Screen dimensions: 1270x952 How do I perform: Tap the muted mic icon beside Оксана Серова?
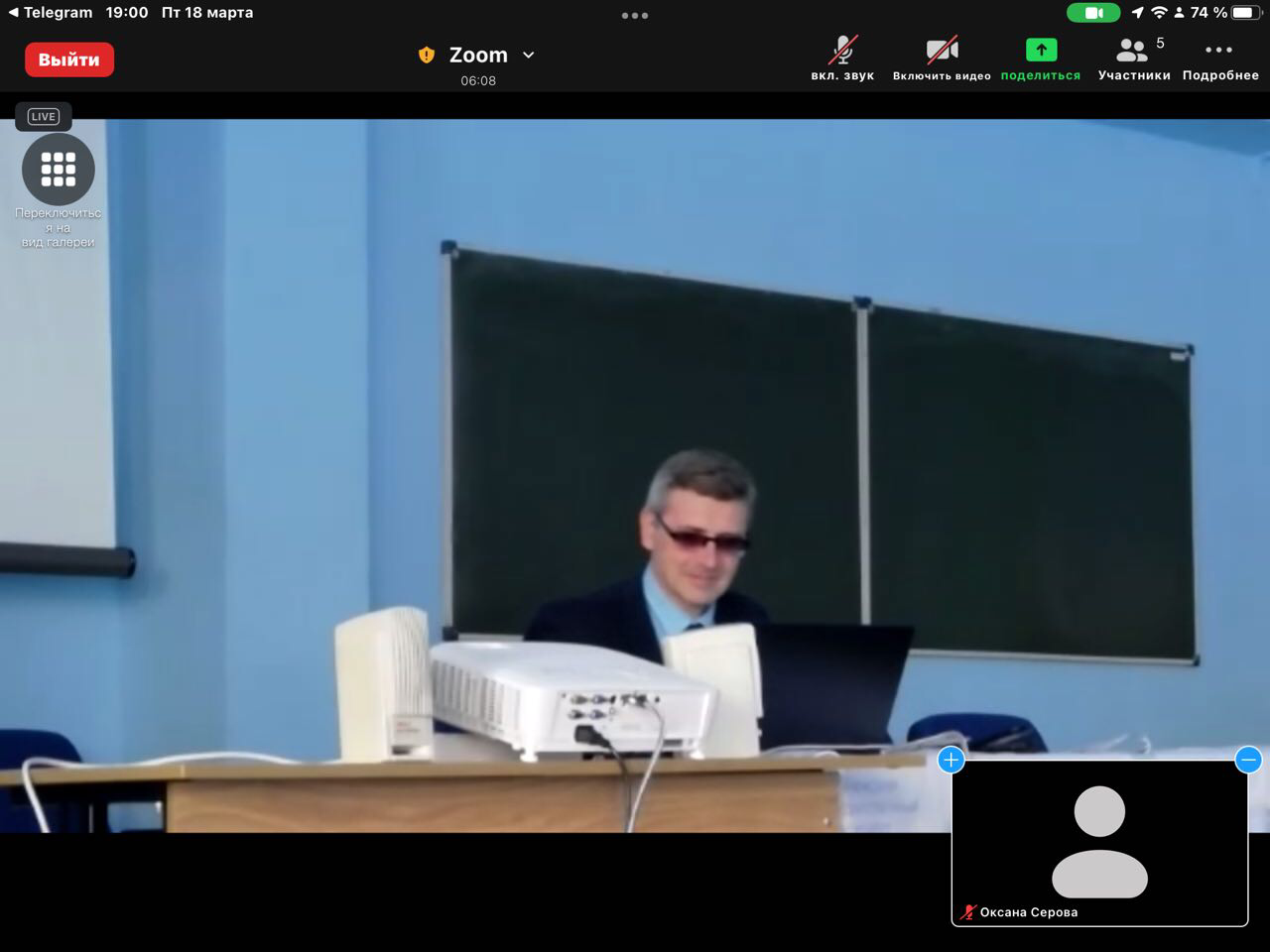tap(968, 912)
